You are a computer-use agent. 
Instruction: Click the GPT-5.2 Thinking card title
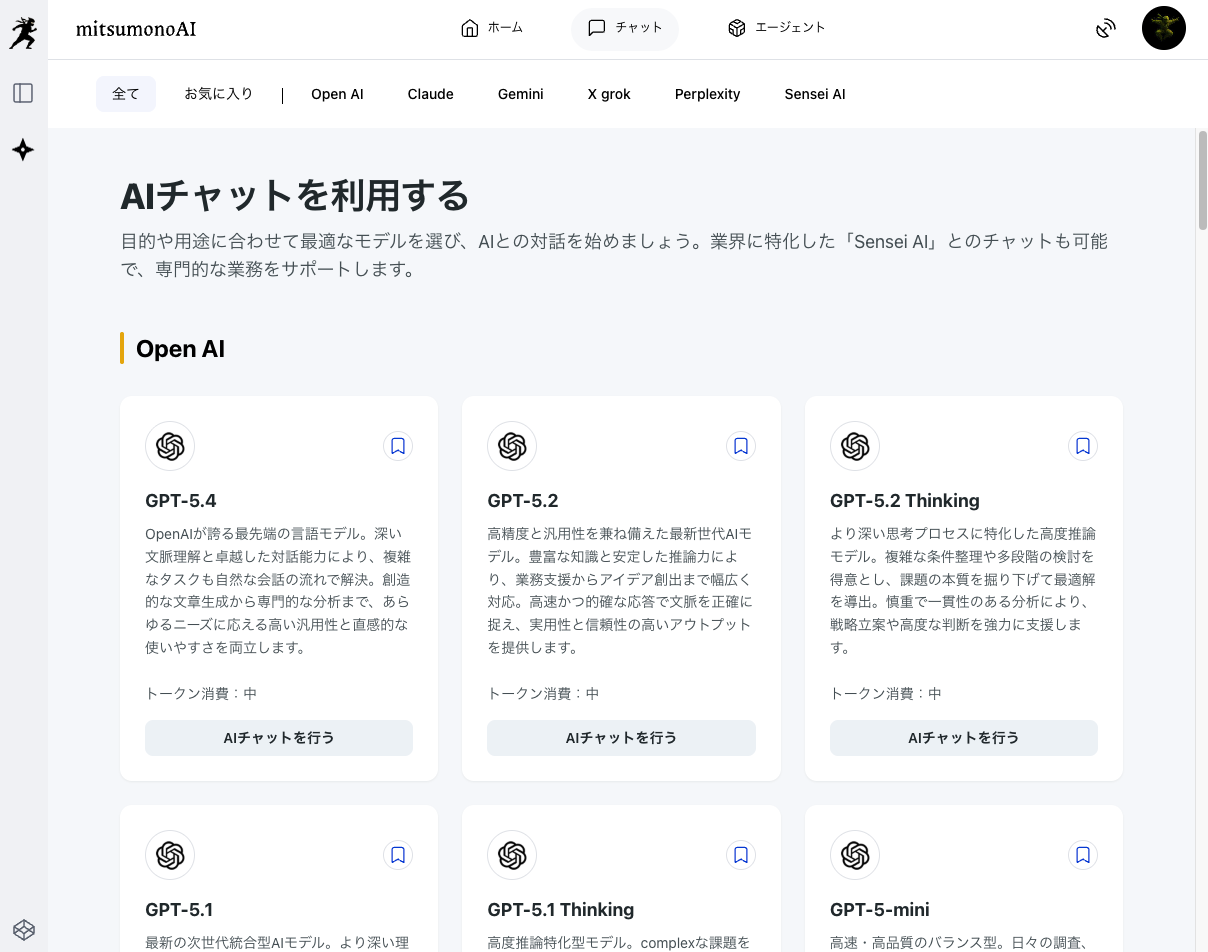905,500
